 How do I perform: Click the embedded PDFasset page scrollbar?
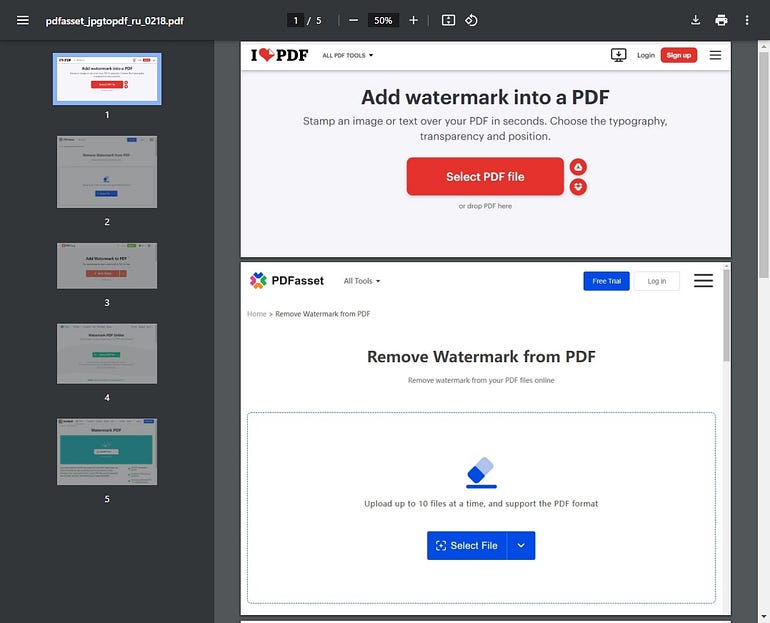pyautogui.click(x=726, y=317)
